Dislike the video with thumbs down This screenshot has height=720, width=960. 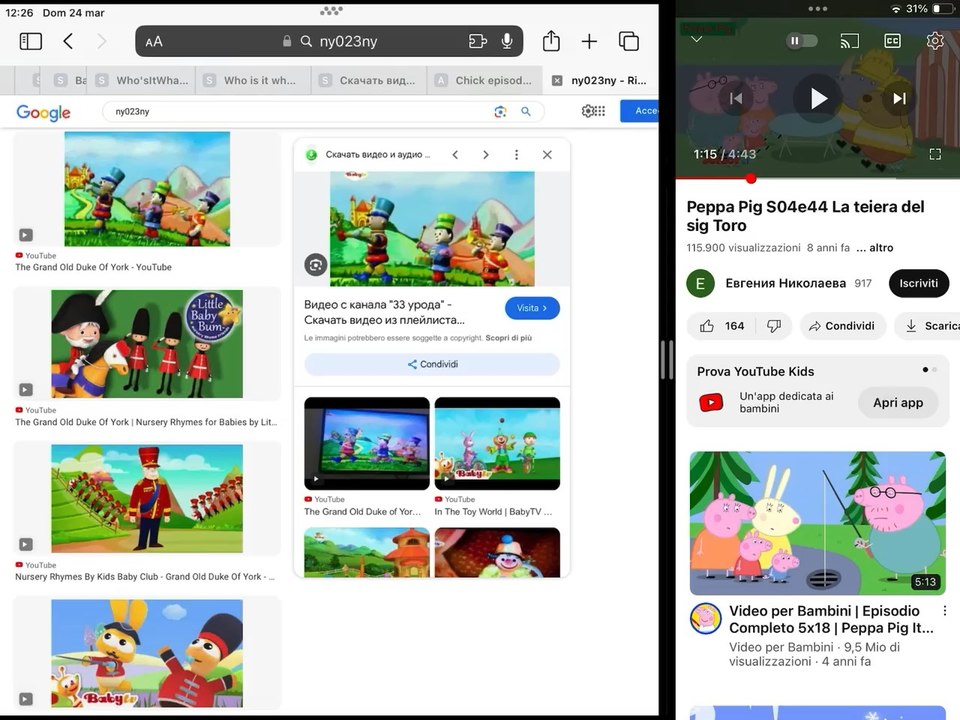click(774, 326)
